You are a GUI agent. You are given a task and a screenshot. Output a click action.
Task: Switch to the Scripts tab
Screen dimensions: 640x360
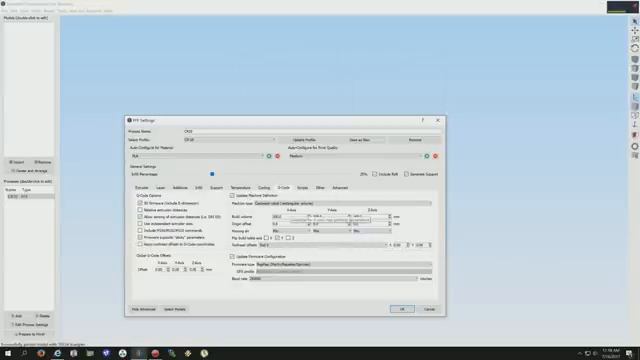click(302, 188)
